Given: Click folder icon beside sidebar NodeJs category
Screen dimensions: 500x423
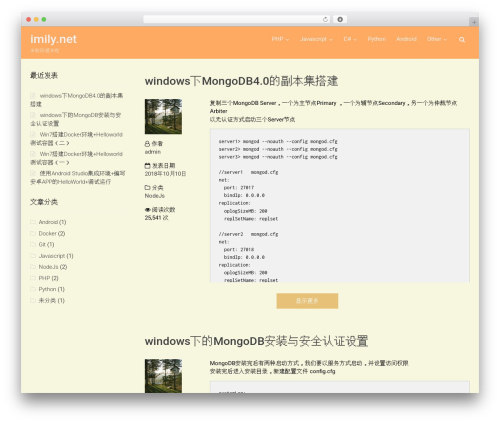Looking at the screenshot, I should click(x=33, y=267).
